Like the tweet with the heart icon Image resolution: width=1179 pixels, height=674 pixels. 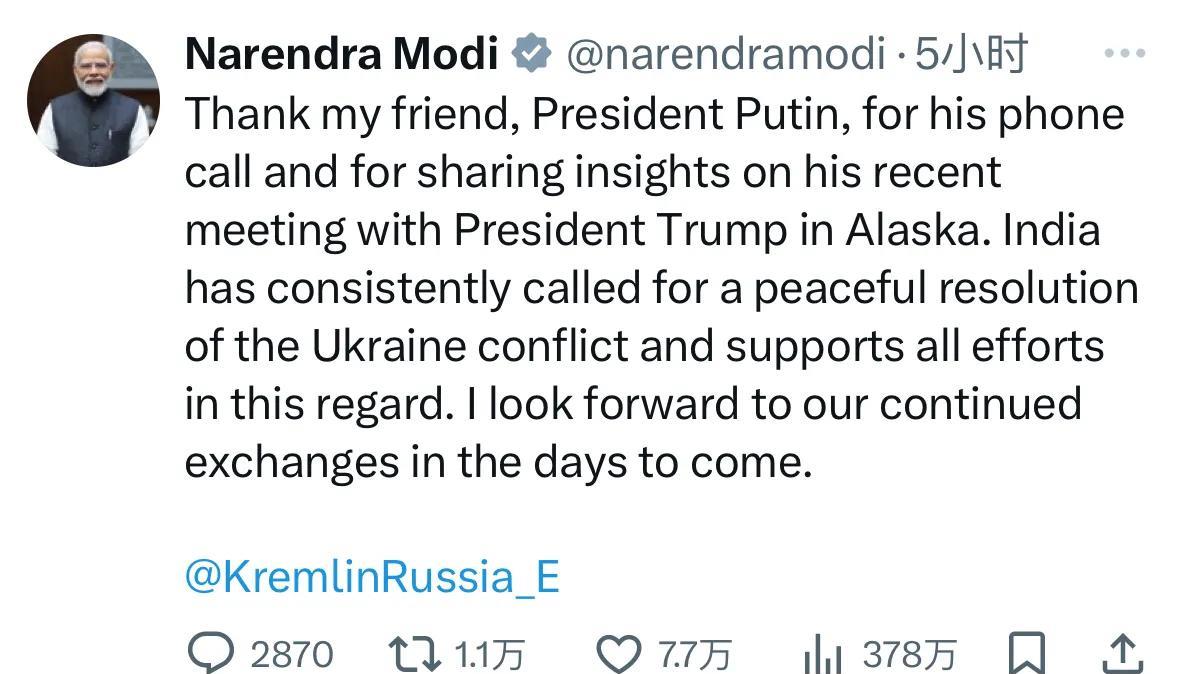[618, 655]
